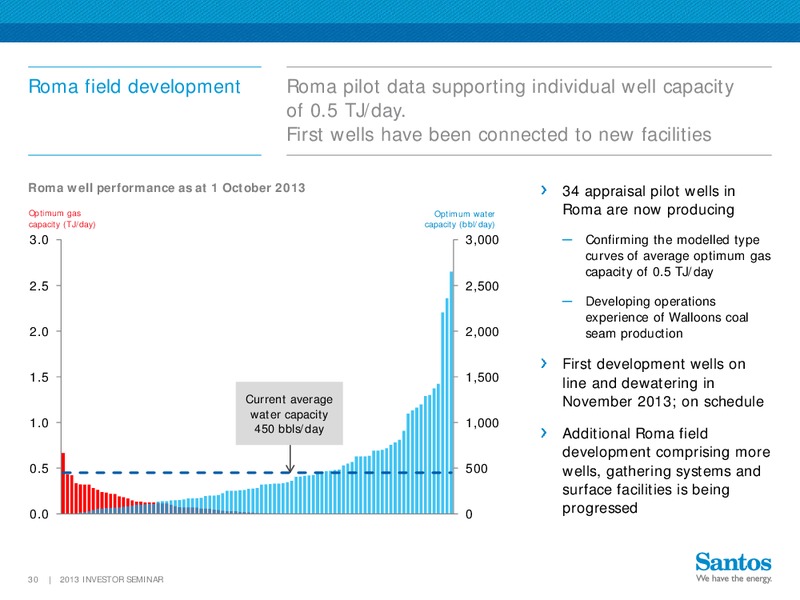Click the chevron bullet beside '34 appraisal pilot wells'
Screen dimensions: 800x600
[544, 190]
